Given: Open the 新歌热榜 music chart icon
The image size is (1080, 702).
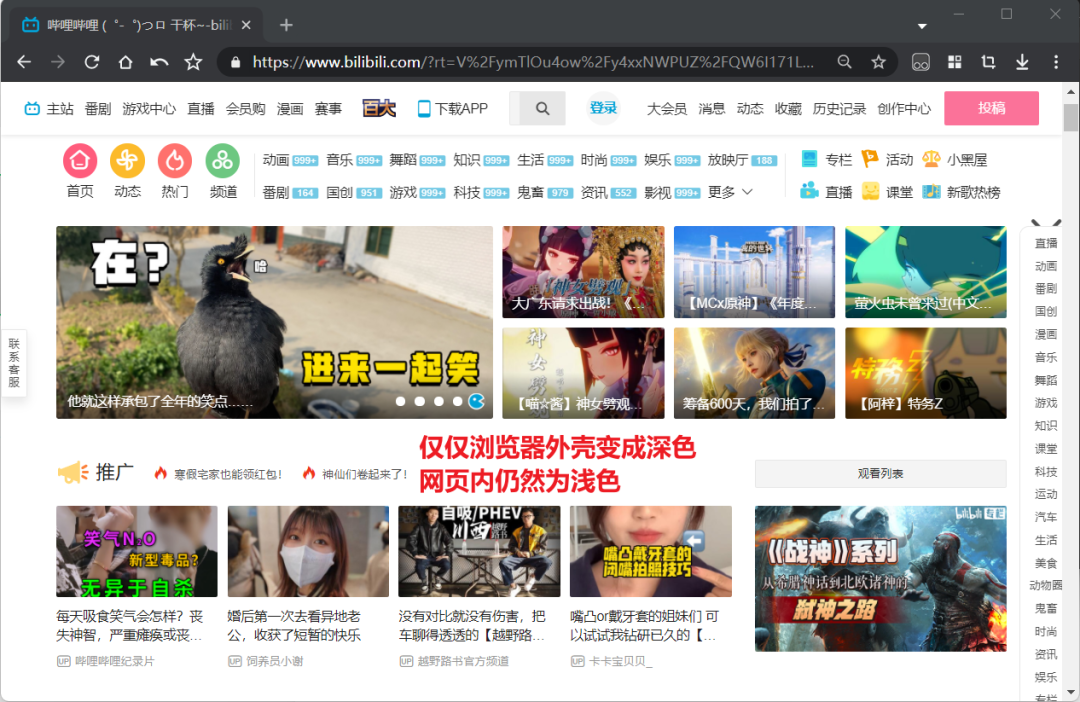Looking at the screenshot, I should [x=931, y=191].
